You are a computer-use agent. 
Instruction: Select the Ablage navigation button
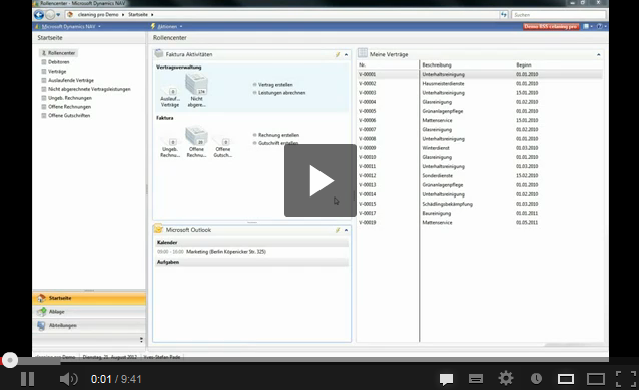point(89,312)
